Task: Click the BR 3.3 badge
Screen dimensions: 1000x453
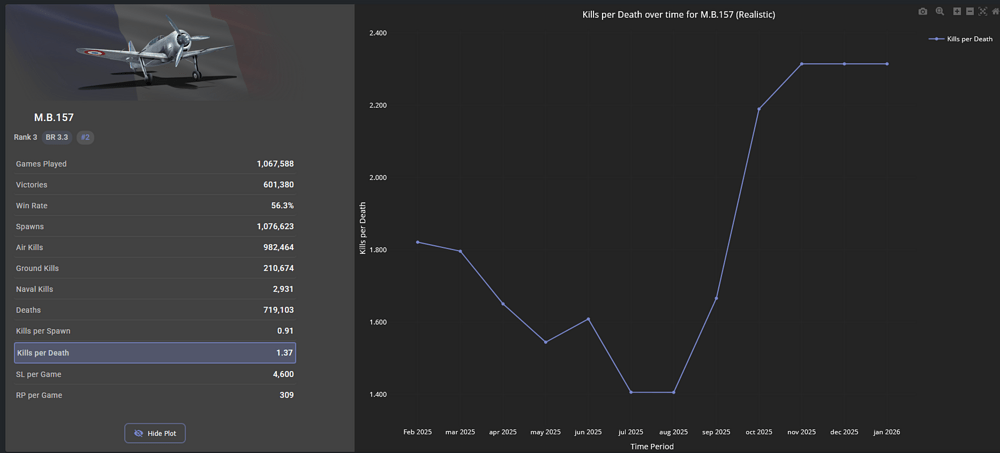Action: [56, 137]
